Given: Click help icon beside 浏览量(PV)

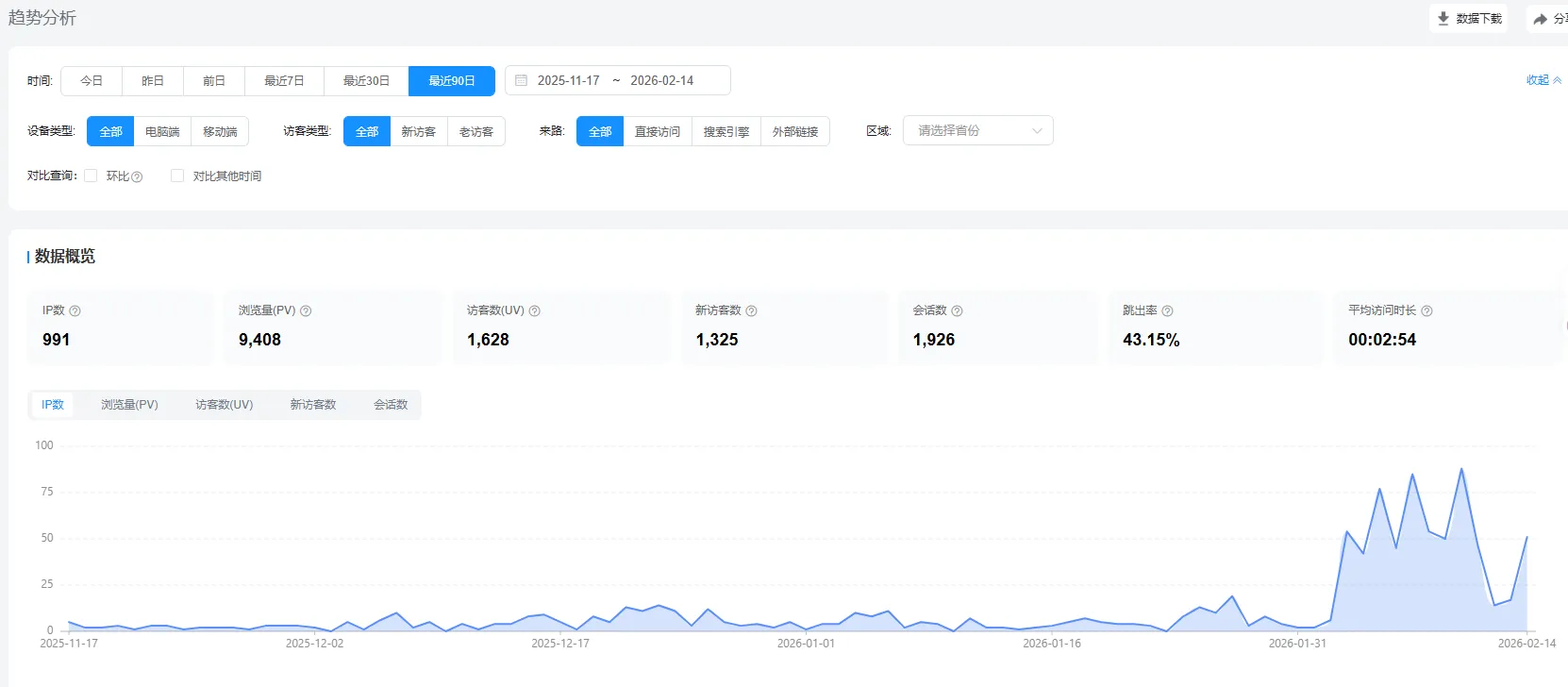Looking at the screenshot, I should pyautogui.click(x=306, y=311).
